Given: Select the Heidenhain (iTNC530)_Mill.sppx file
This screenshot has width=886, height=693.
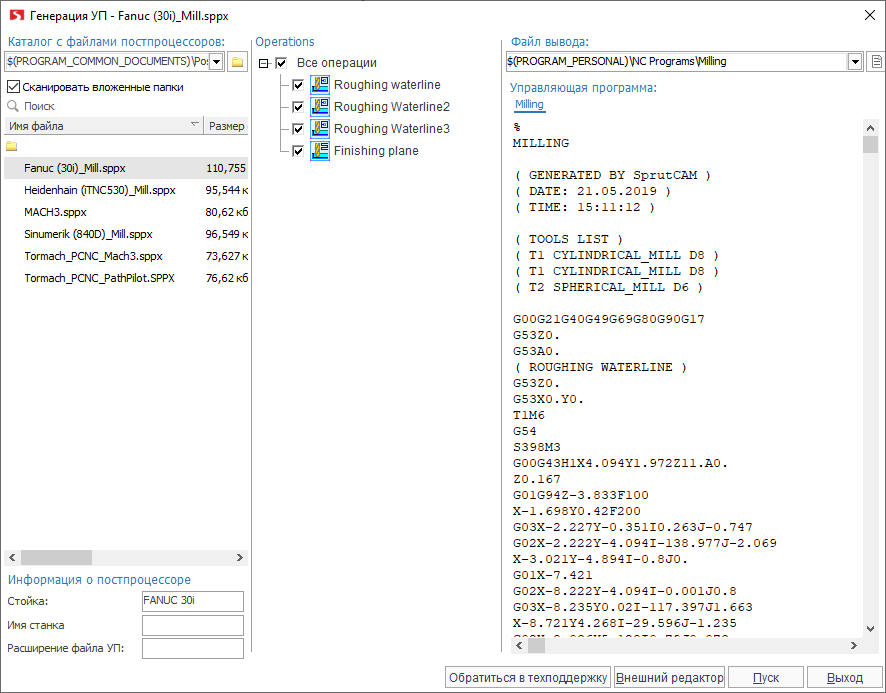Looking at the screenshot, I should point(99,190).
